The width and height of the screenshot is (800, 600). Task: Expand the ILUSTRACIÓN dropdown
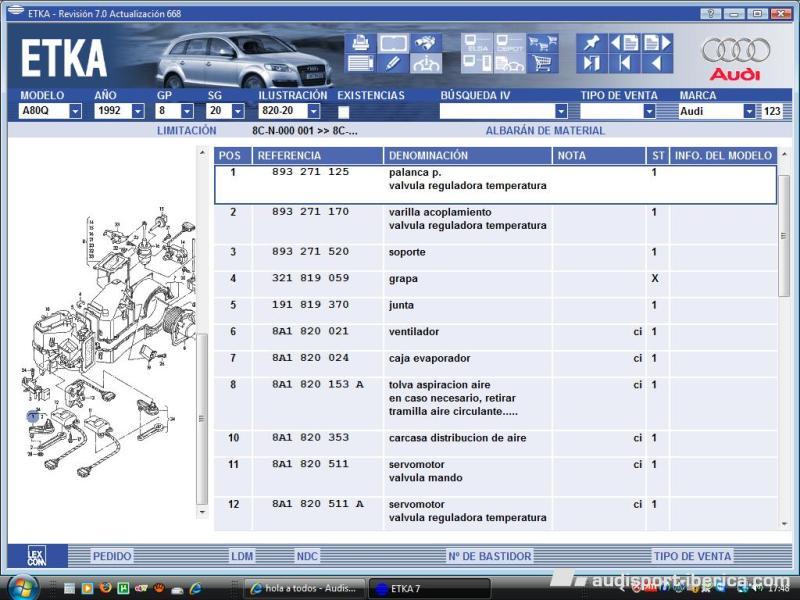pos(314,111)
